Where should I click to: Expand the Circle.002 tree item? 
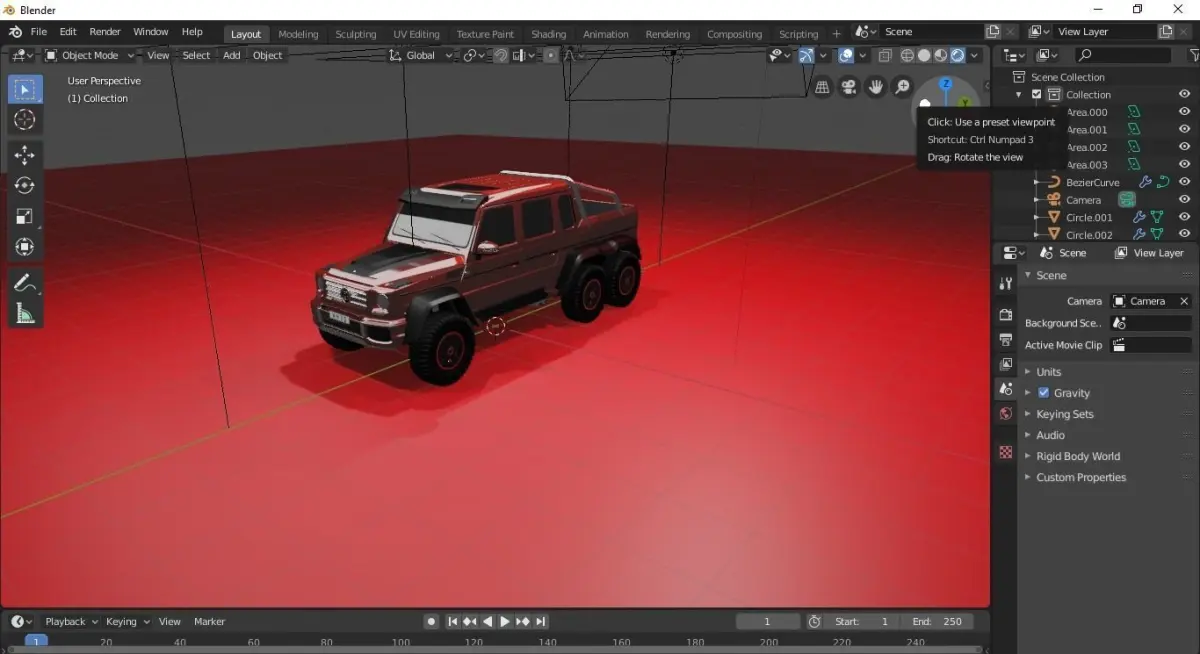click(x=1037, y=235)
